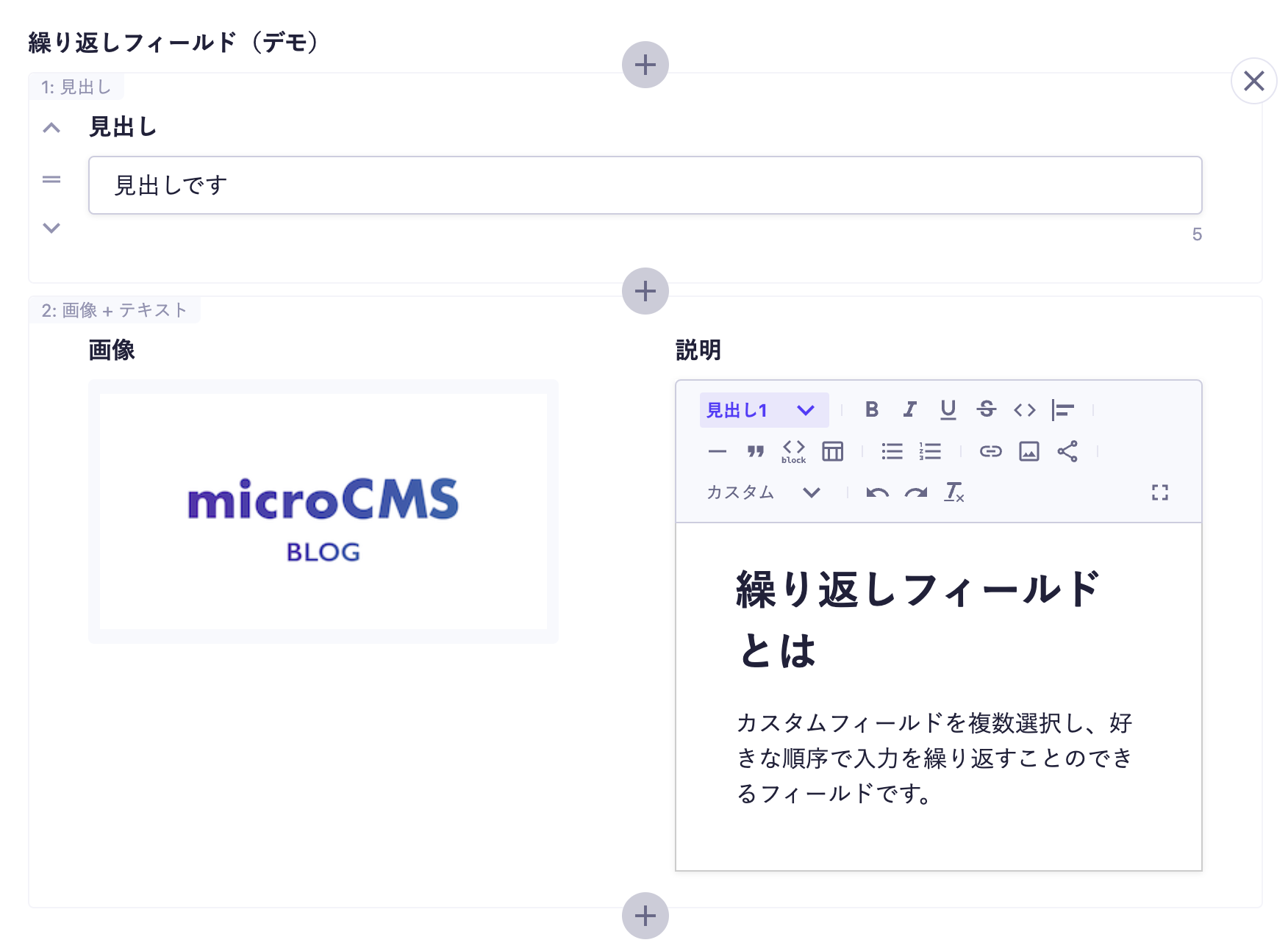This screenshot has width=1288, height=951.
Task: Add field above the 見出し block
Action: (x=645, y=65)
